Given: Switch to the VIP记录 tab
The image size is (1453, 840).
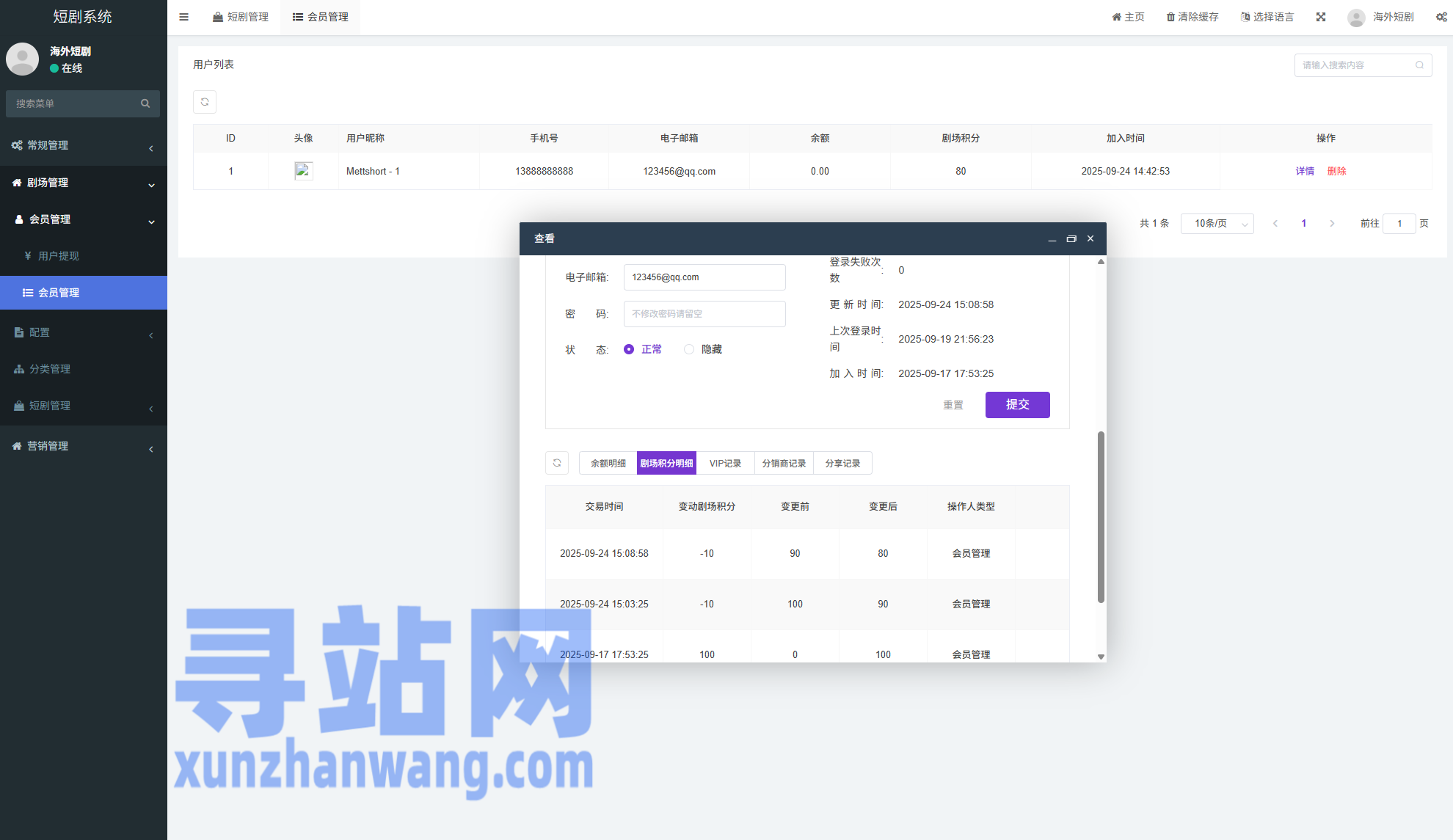Looking at the screenshot, I should click(x=725, y=464).
